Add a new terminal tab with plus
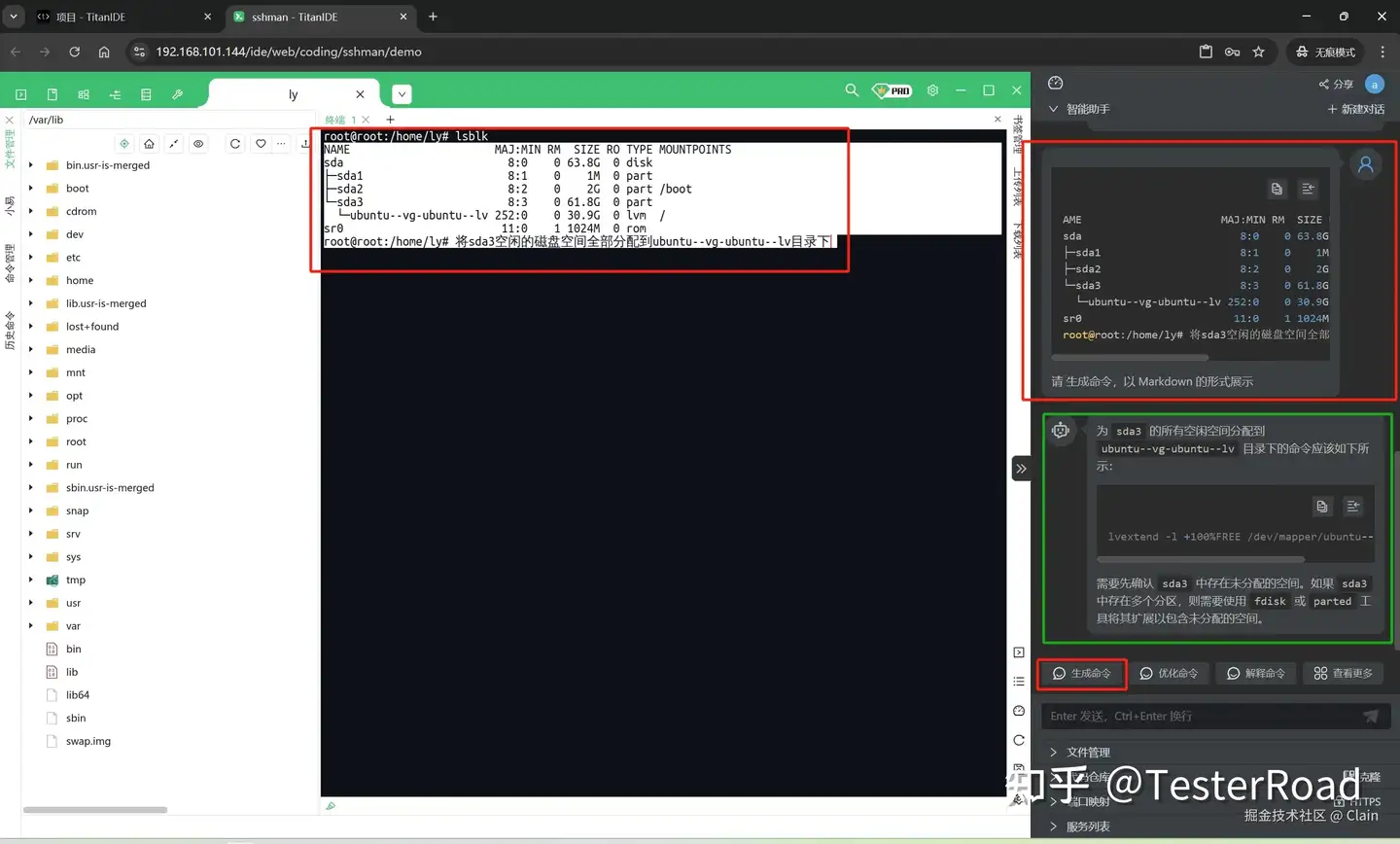 tap(390, 120)
